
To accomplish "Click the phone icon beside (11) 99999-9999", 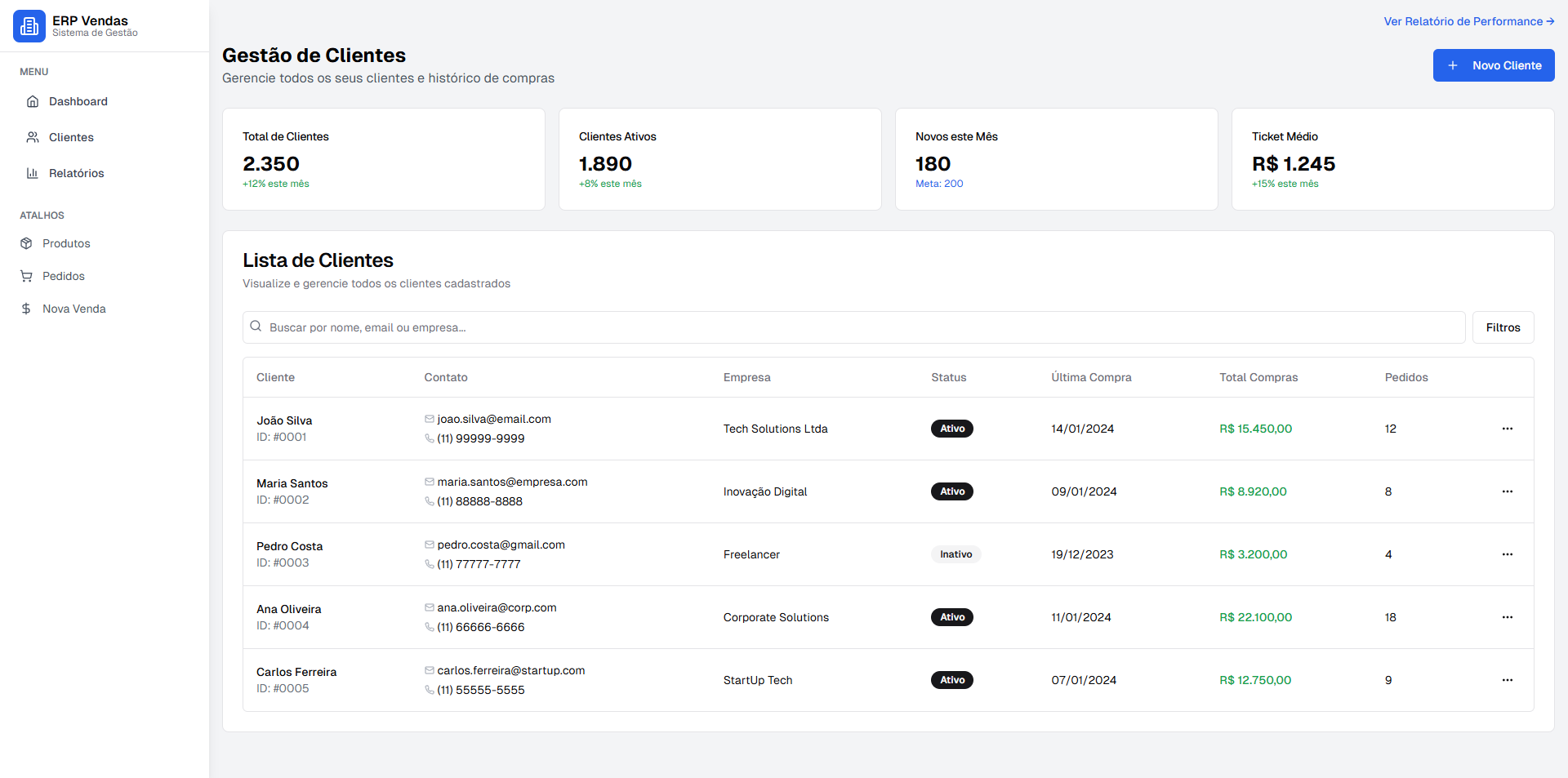I will 430,438.
